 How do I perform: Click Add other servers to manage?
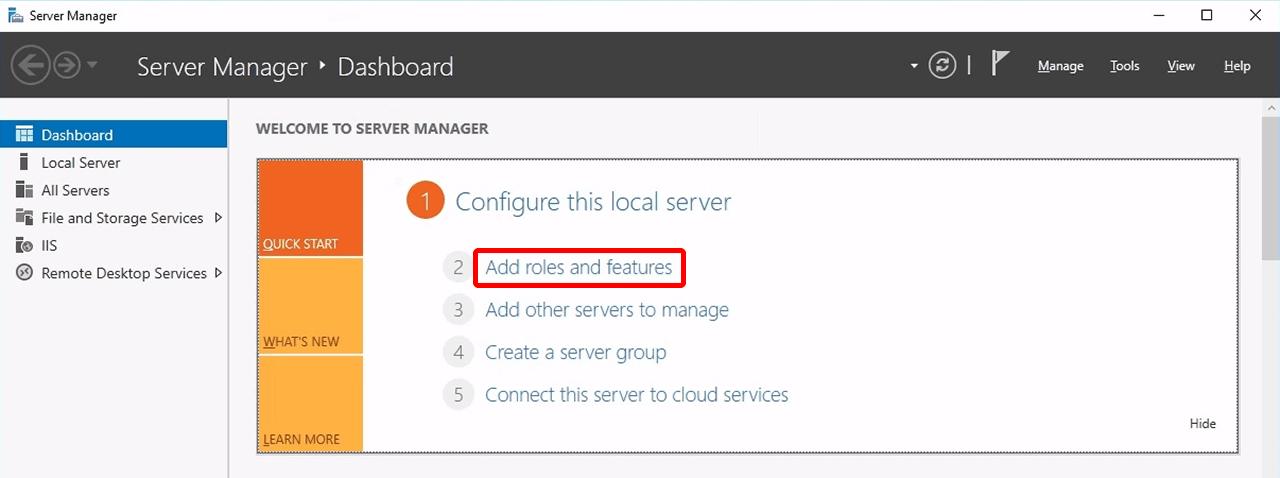click(606, 310)
